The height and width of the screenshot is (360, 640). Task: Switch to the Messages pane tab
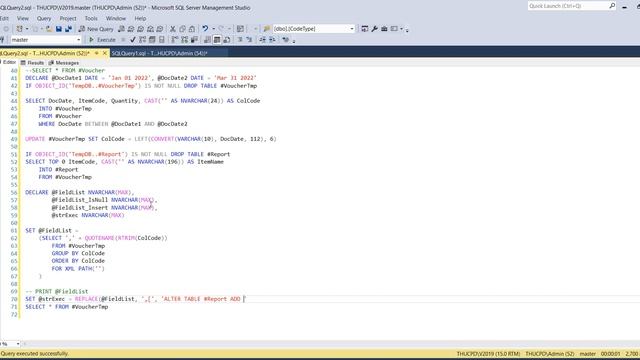point(64,63)
